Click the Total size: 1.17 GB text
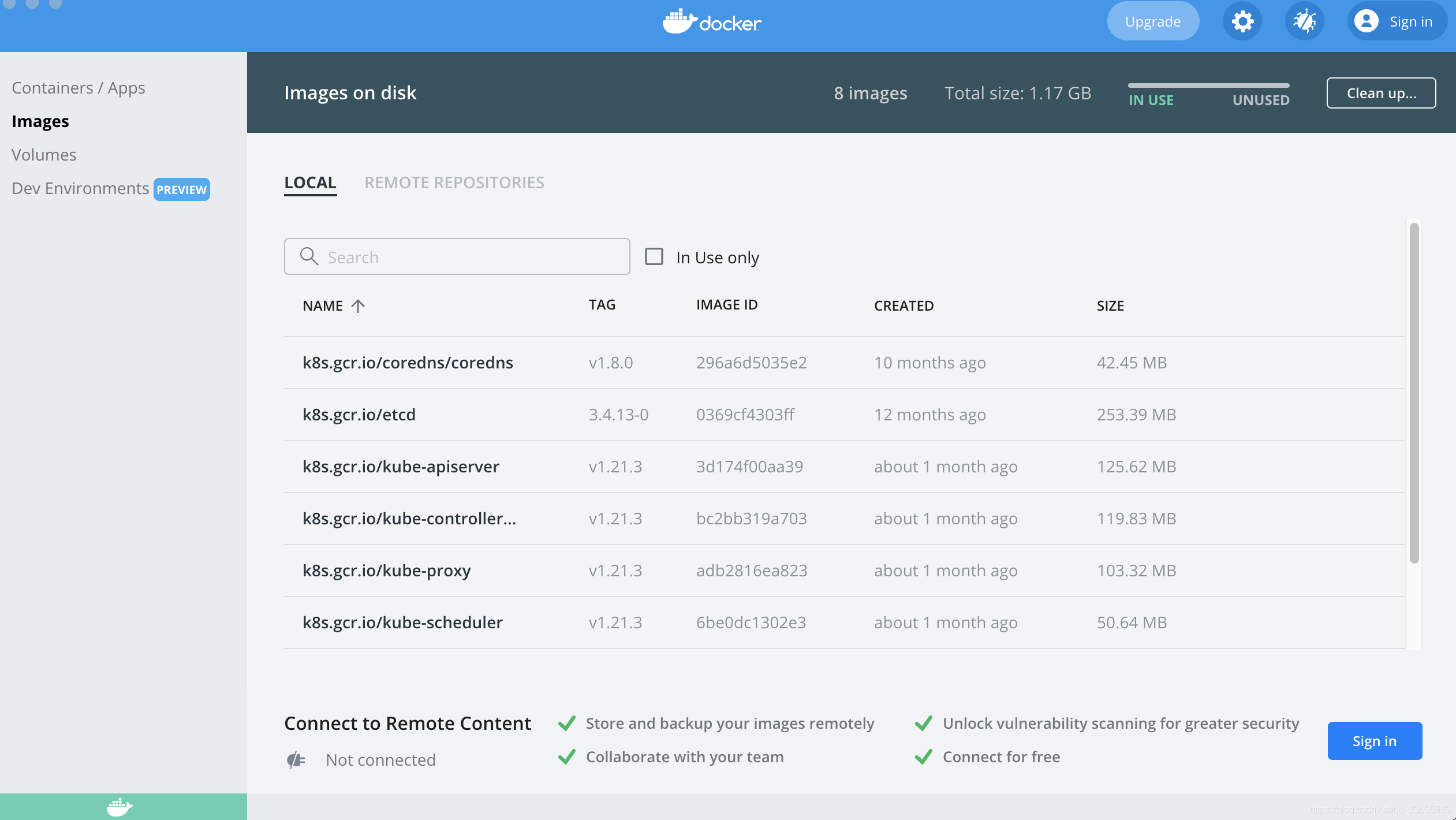The image size is (1456, 820). (x=1017, y=93)
